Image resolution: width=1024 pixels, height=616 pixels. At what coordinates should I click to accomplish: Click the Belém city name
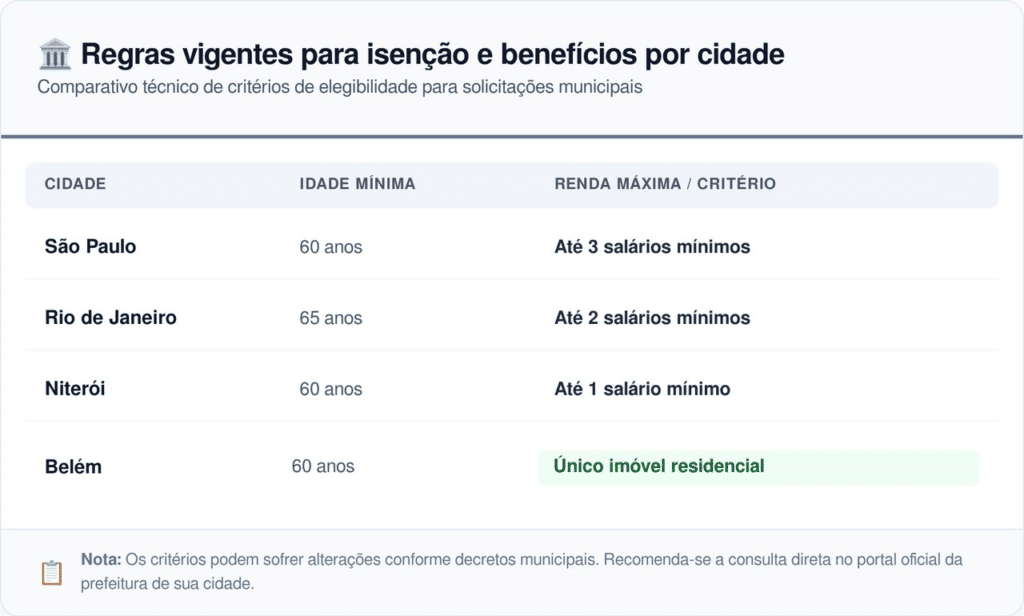73,467
